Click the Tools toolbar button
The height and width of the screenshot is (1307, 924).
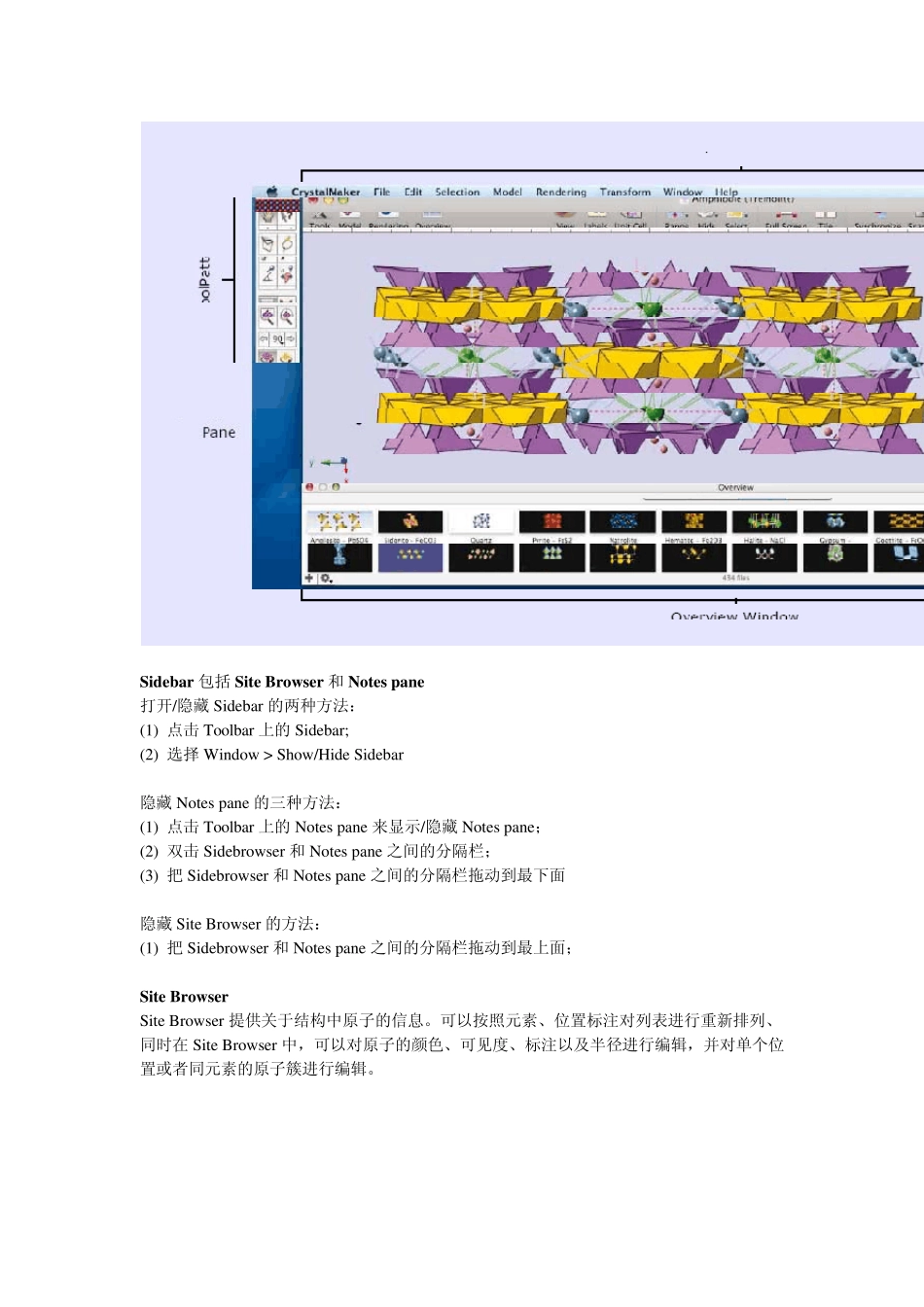coord(320,222)
